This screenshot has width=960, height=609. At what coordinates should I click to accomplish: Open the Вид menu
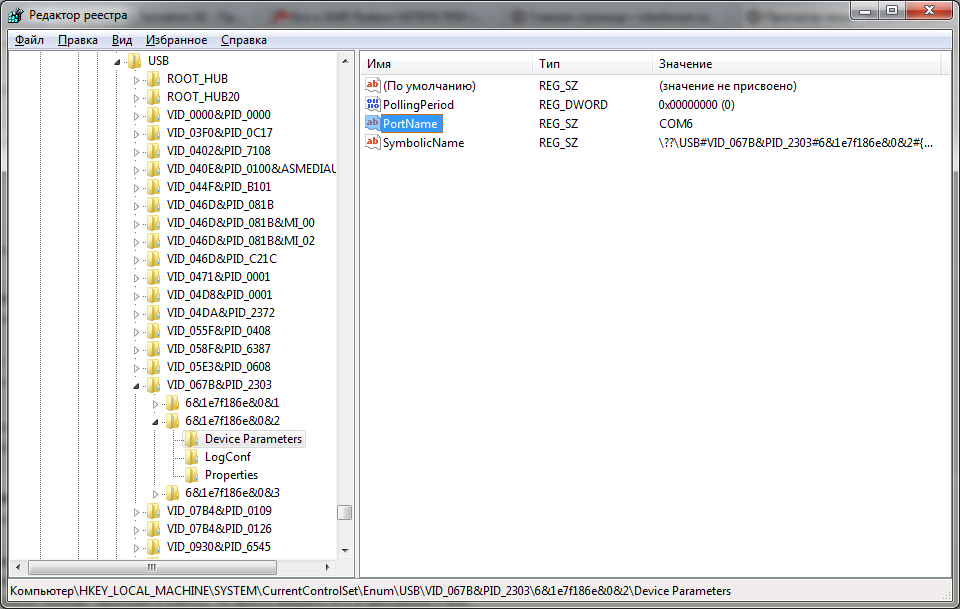122,40
